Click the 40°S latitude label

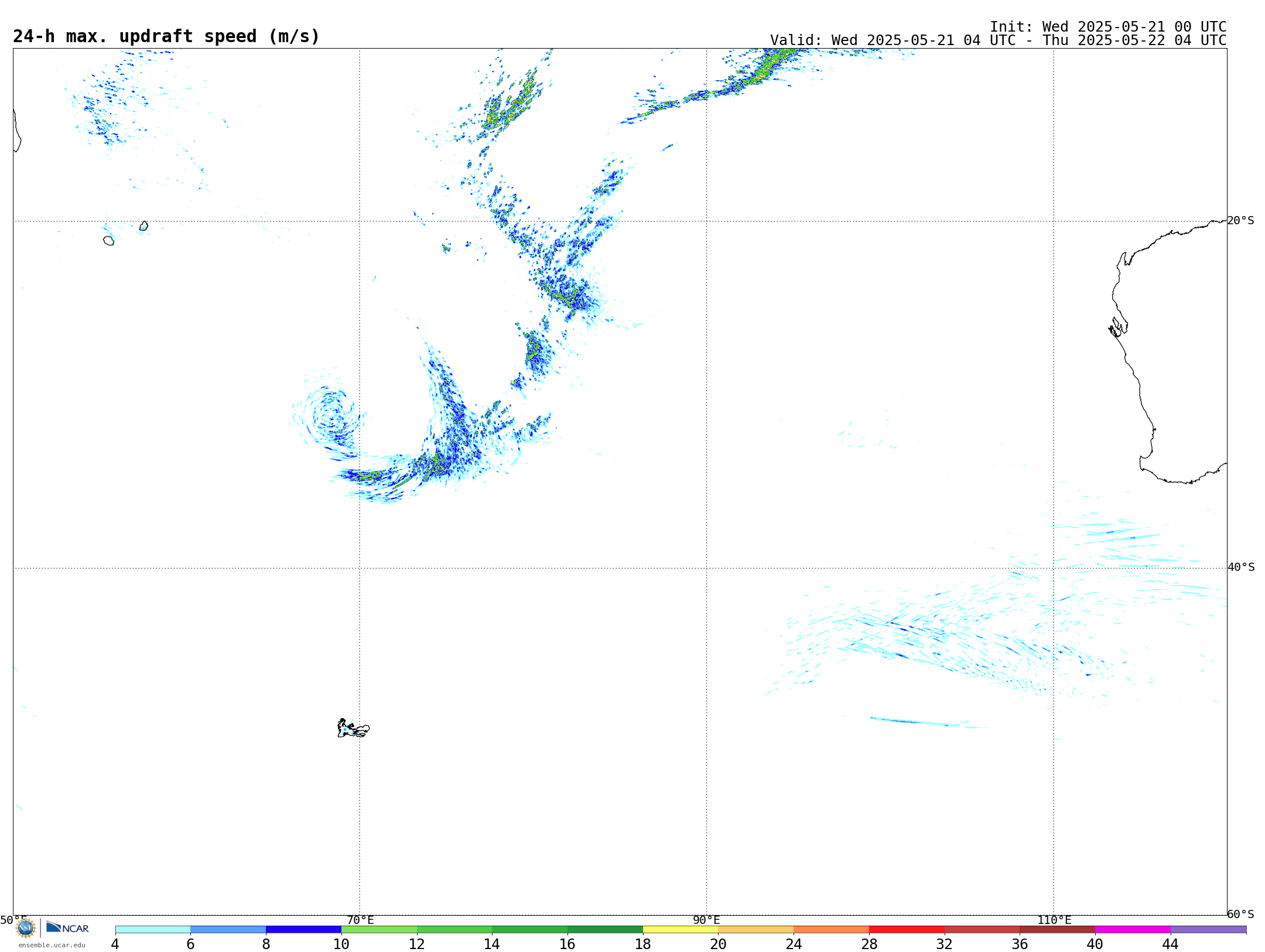[1241, 567]
